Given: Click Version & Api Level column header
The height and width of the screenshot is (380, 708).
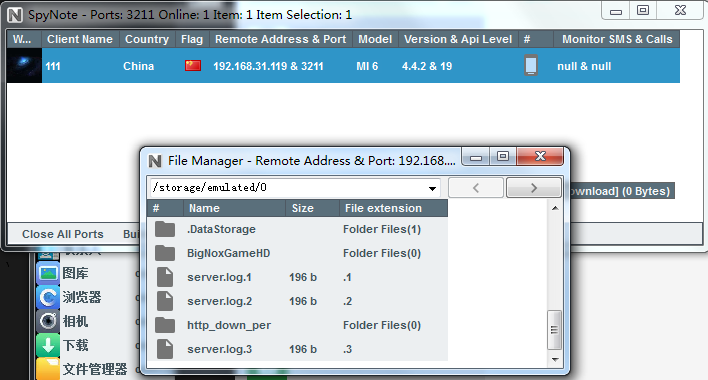Looking at the screenshot, I should [x=458, y=39].
